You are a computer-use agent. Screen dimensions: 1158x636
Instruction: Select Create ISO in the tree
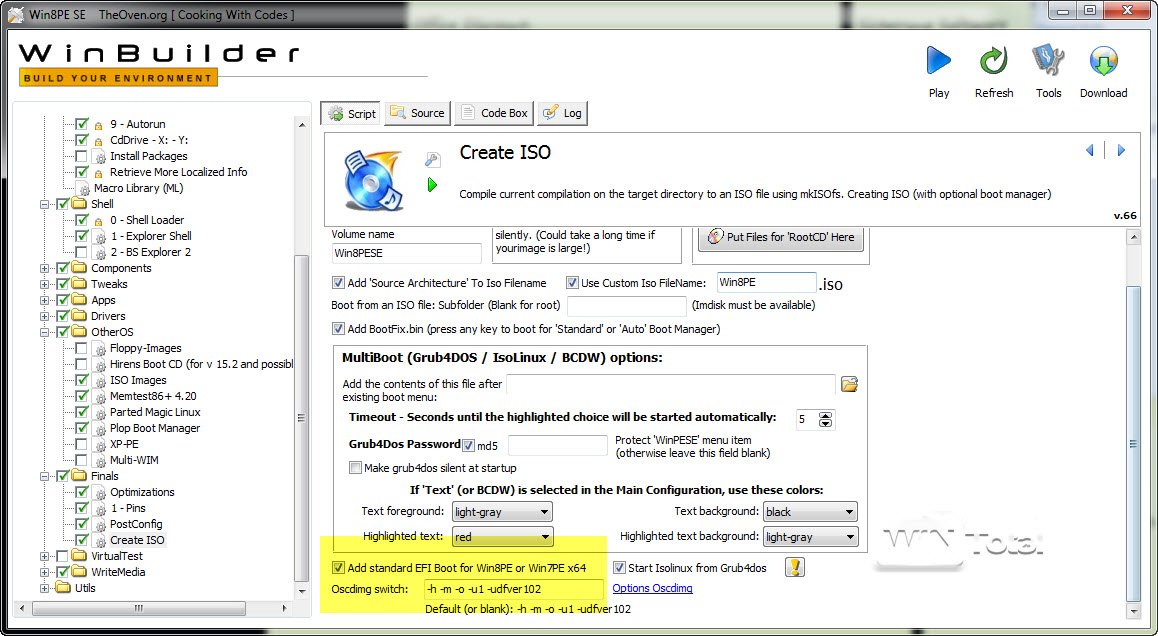pyautogui.click(x=137, y=540)
